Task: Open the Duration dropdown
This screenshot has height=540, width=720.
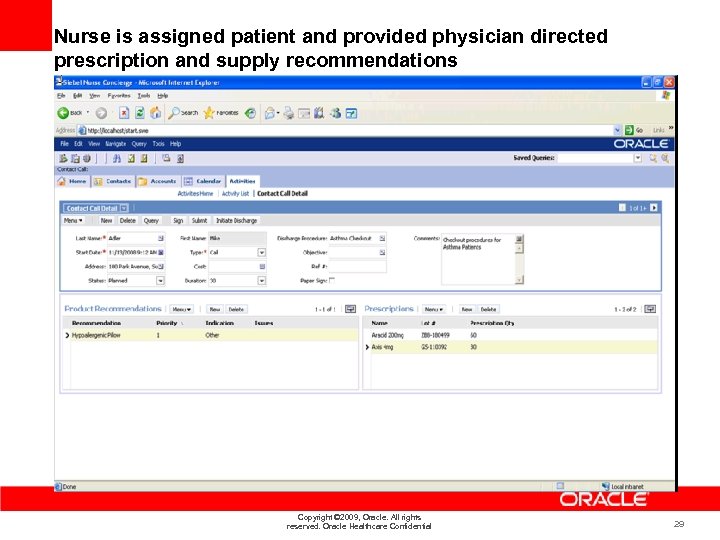Action: pos(261,281)
